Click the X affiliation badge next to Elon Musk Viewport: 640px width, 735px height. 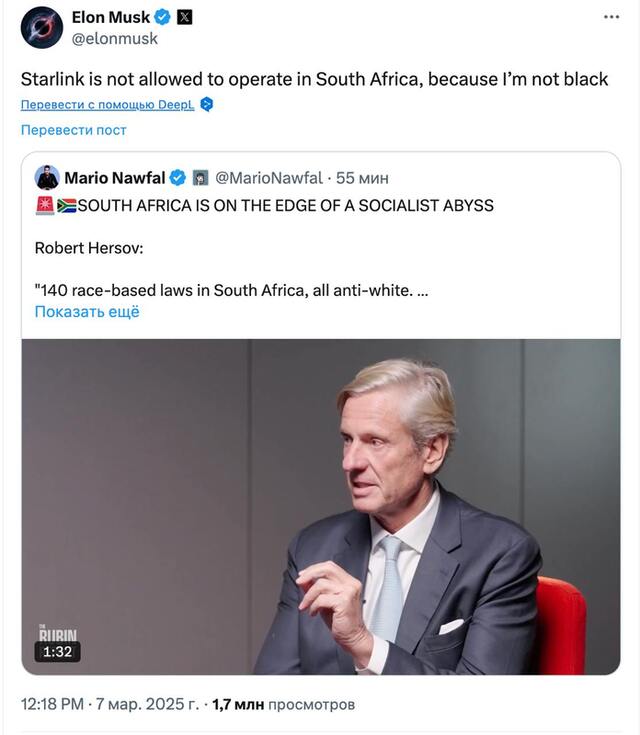point(184,17)
